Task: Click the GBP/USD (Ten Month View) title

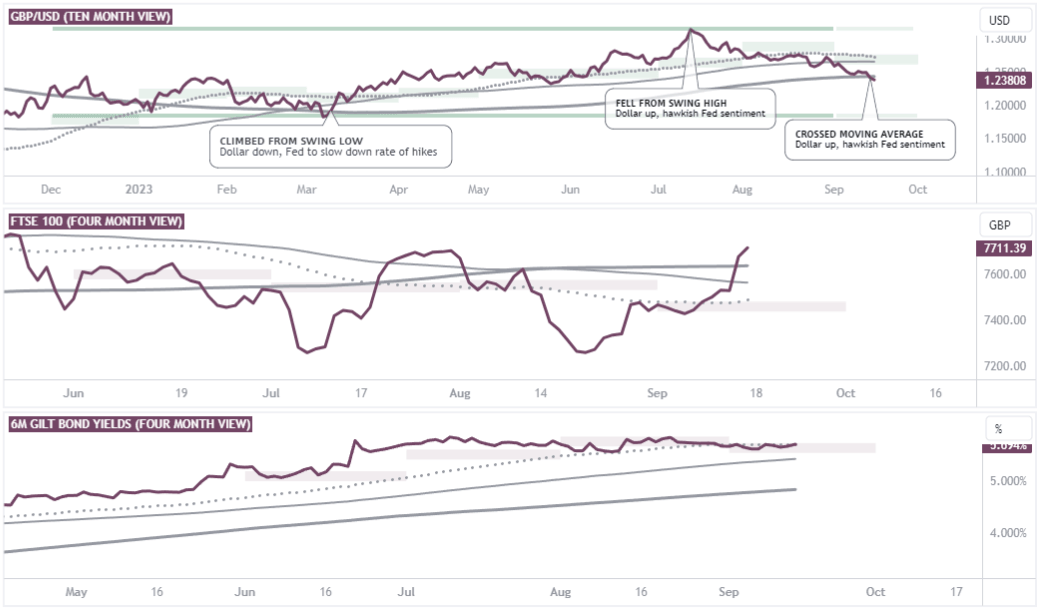Action: (90, 18)
